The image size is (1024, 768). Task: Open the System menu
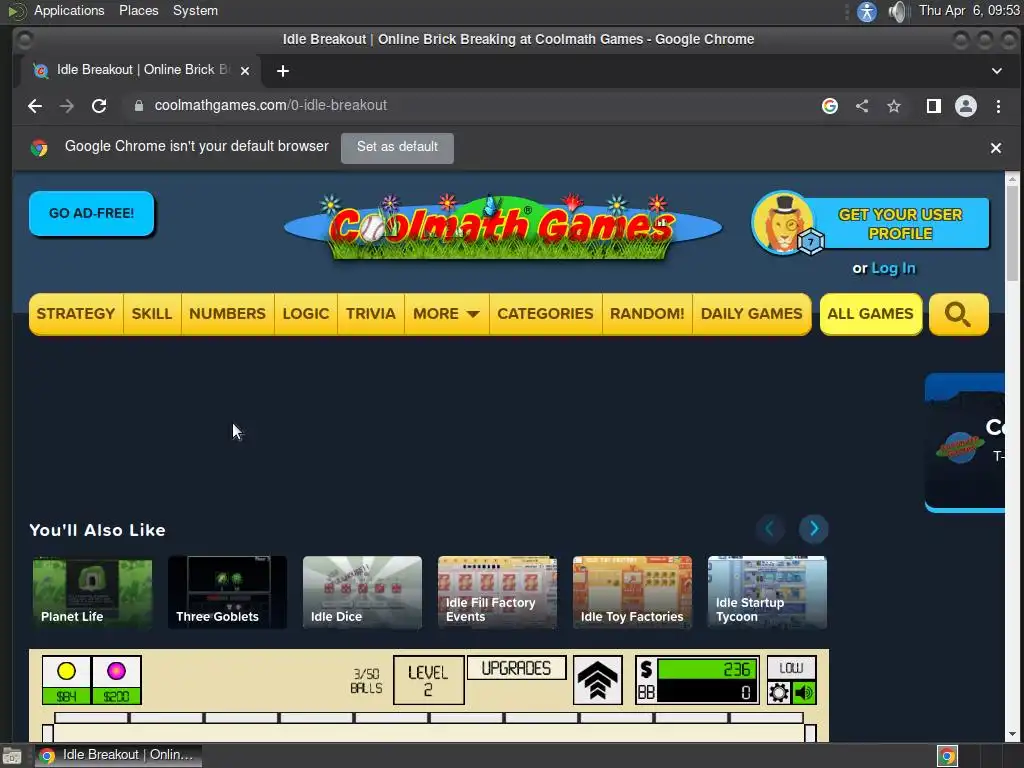click(195, 11)
